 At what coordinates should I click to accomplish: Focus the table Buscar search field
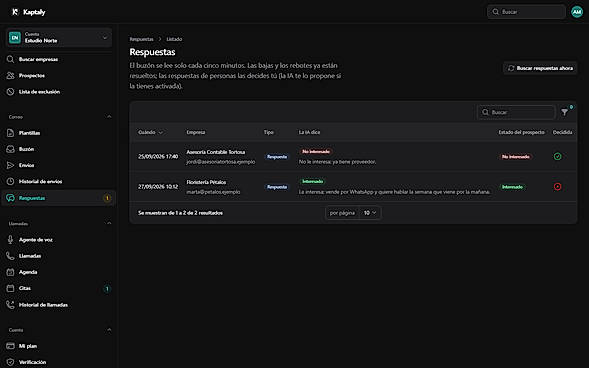[x=516, y=112]
